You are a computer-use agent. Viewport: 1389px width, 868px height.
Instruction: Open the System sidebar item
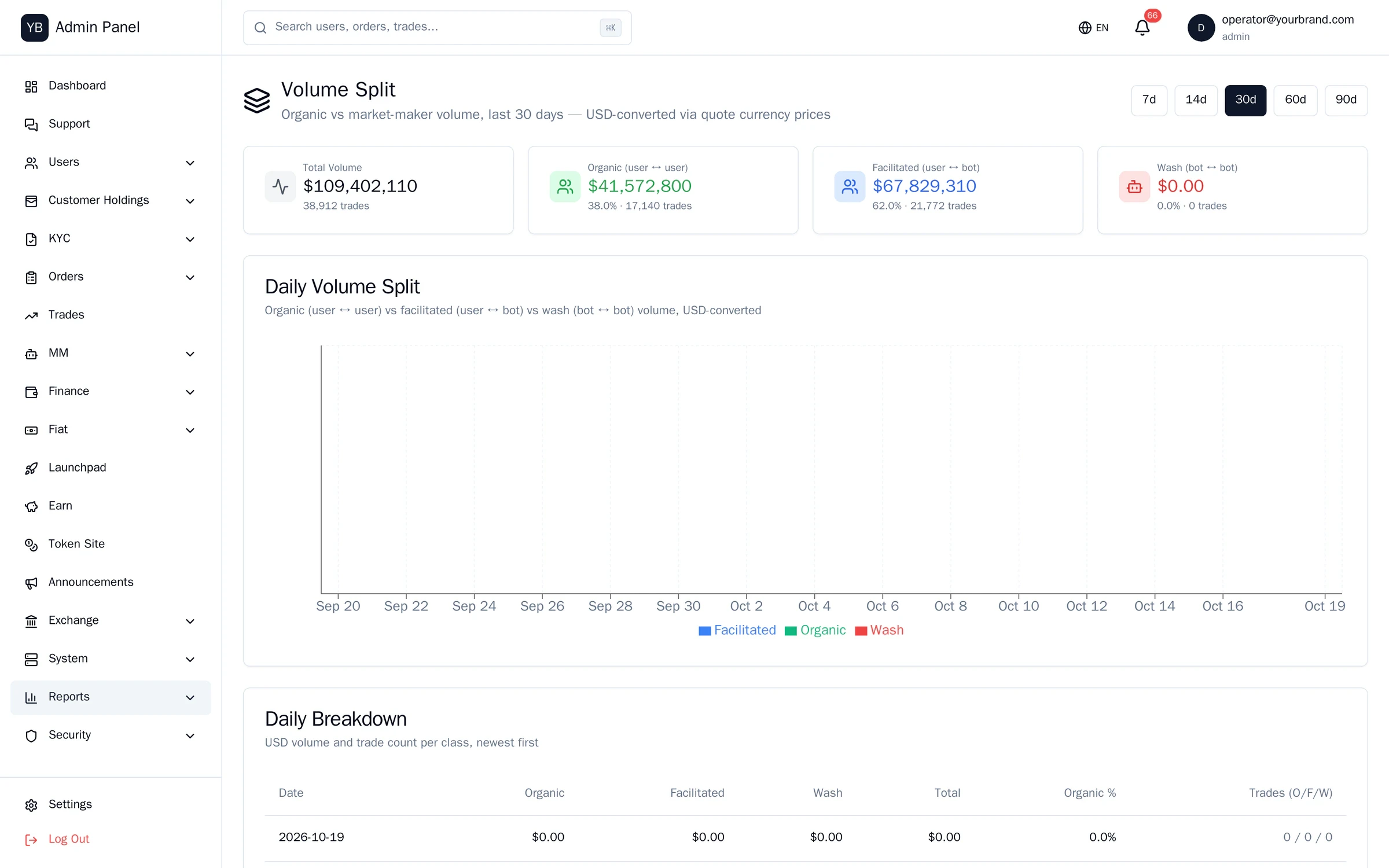pos(111,659)
